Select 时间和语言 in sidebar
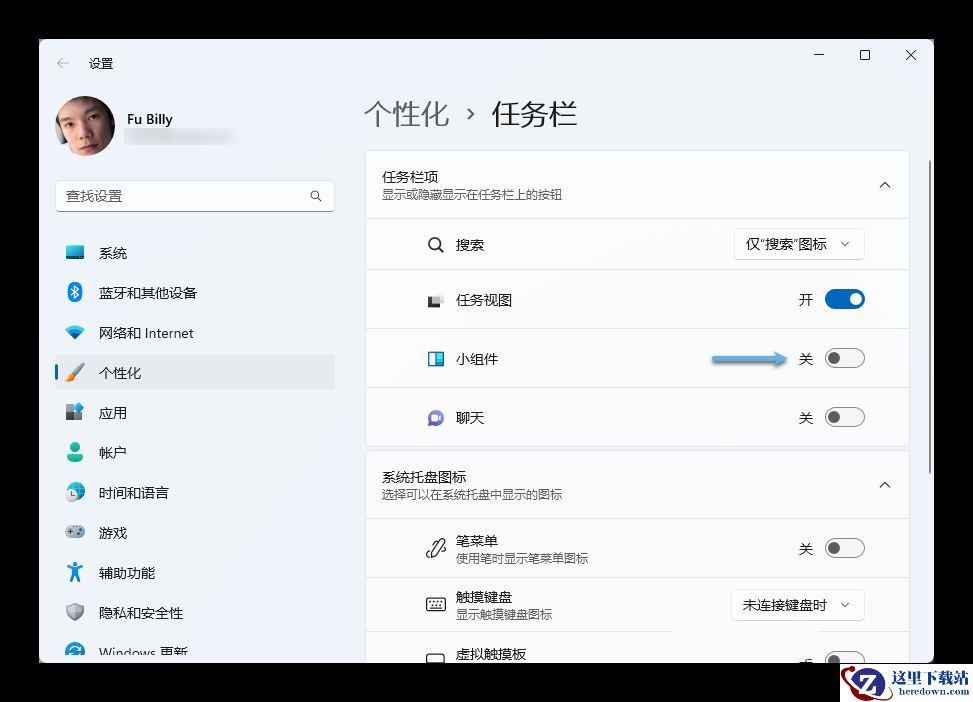973x702 pixels. coord(195,492)
